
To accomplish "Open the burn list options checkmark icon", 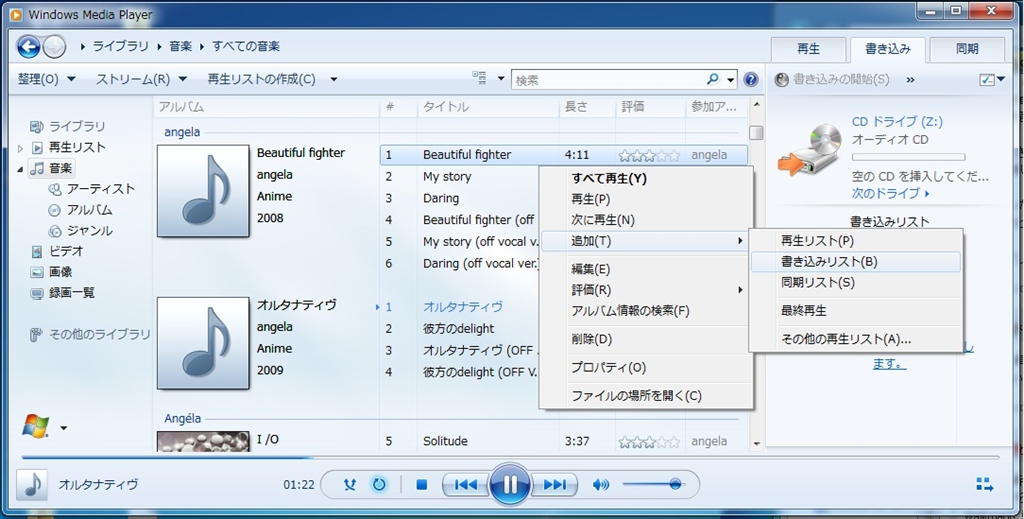I will click(x=987, y=80).
